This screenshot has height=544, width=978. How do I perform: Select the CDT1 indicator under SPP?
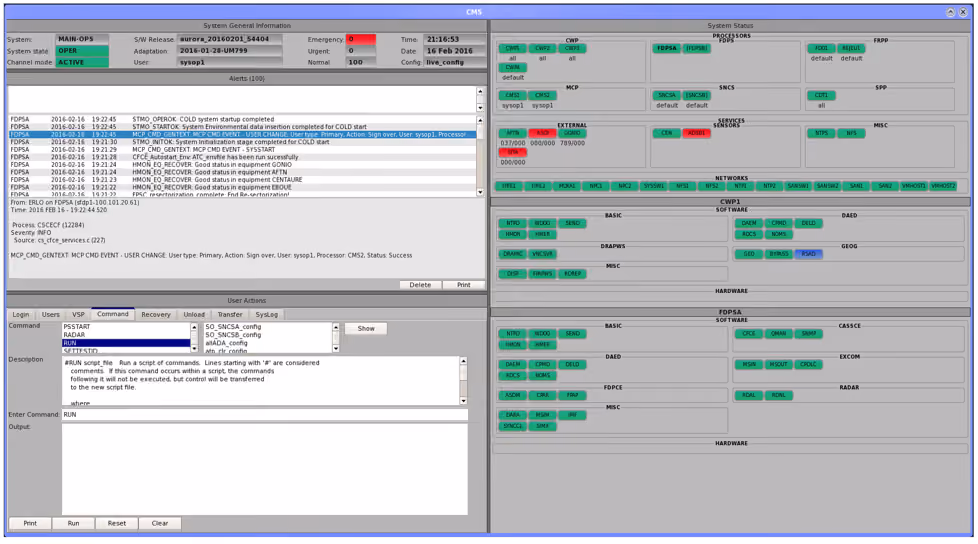(x=821, y=95)
